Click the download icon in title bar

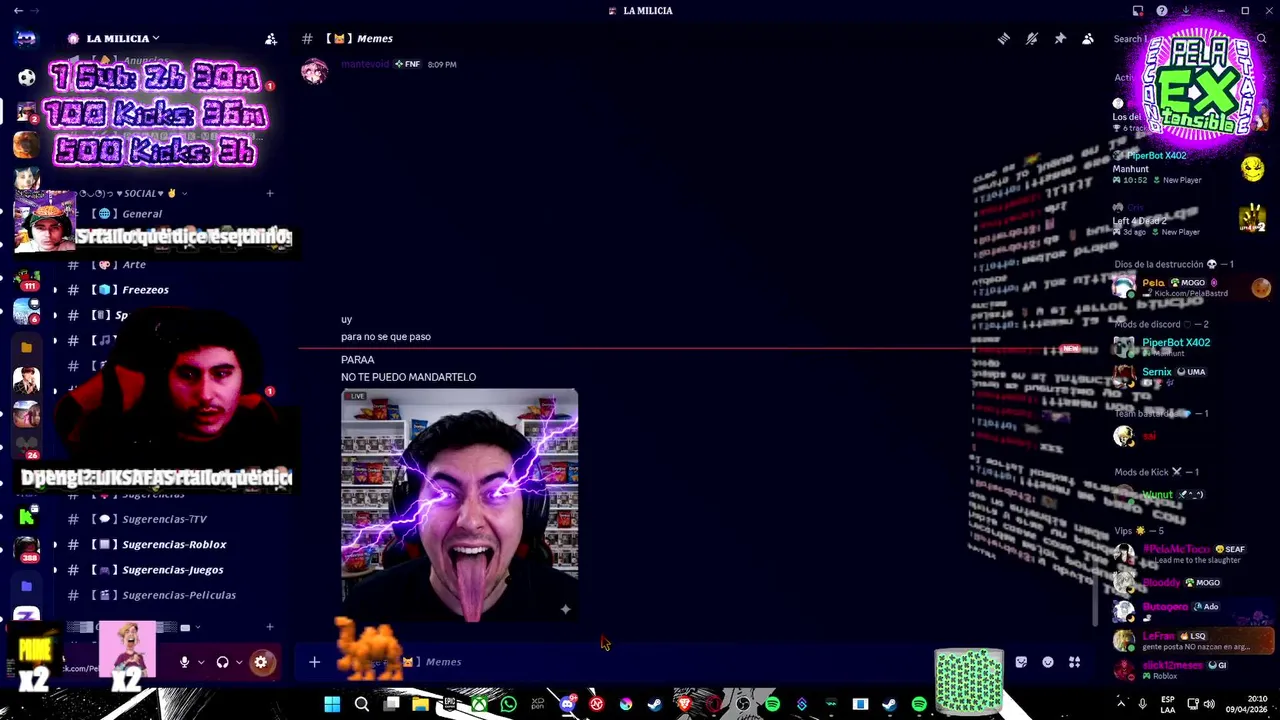1186,11
